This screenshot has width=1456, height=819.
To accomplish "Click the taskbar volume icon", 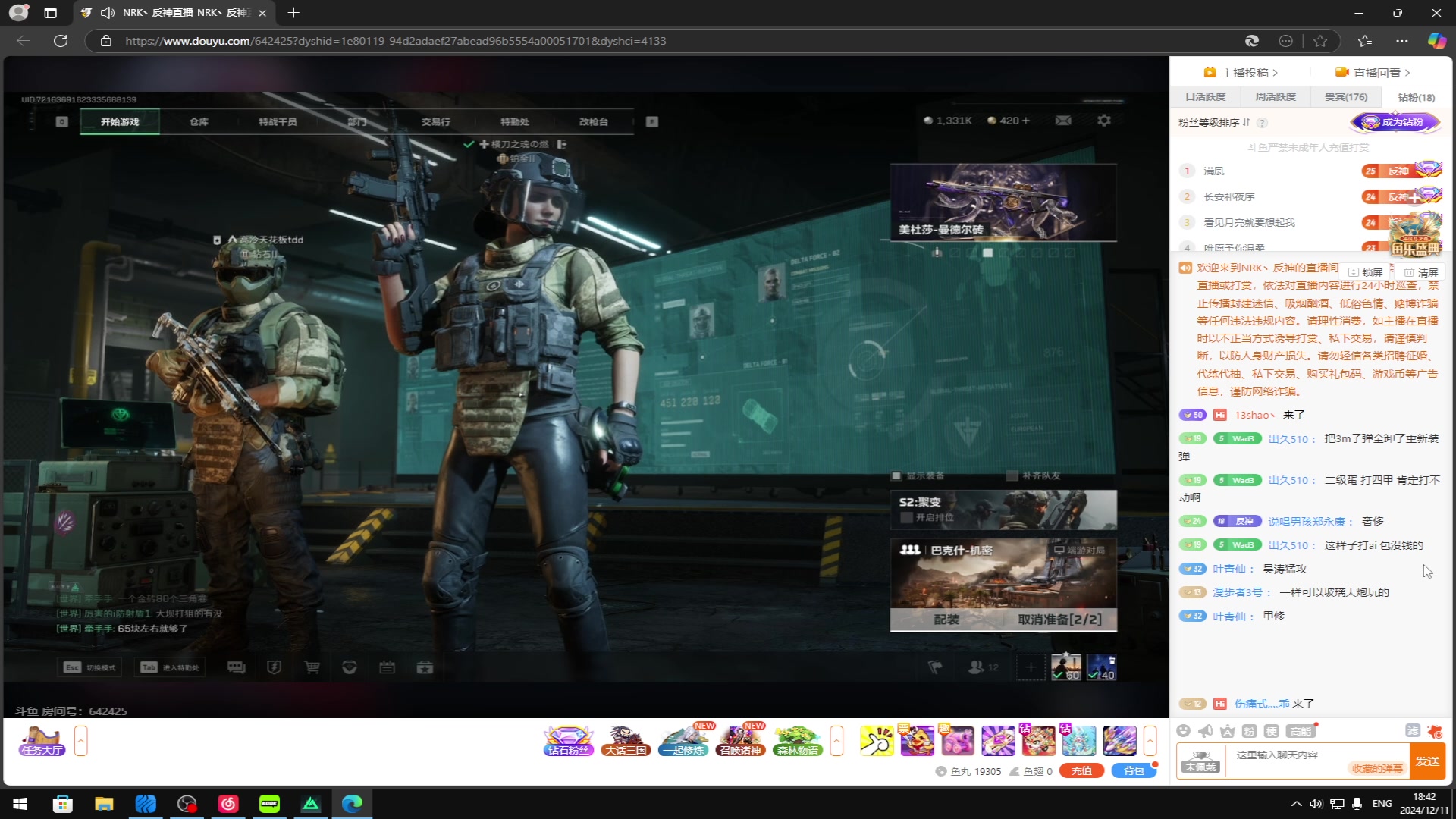I will (1316, 804).
